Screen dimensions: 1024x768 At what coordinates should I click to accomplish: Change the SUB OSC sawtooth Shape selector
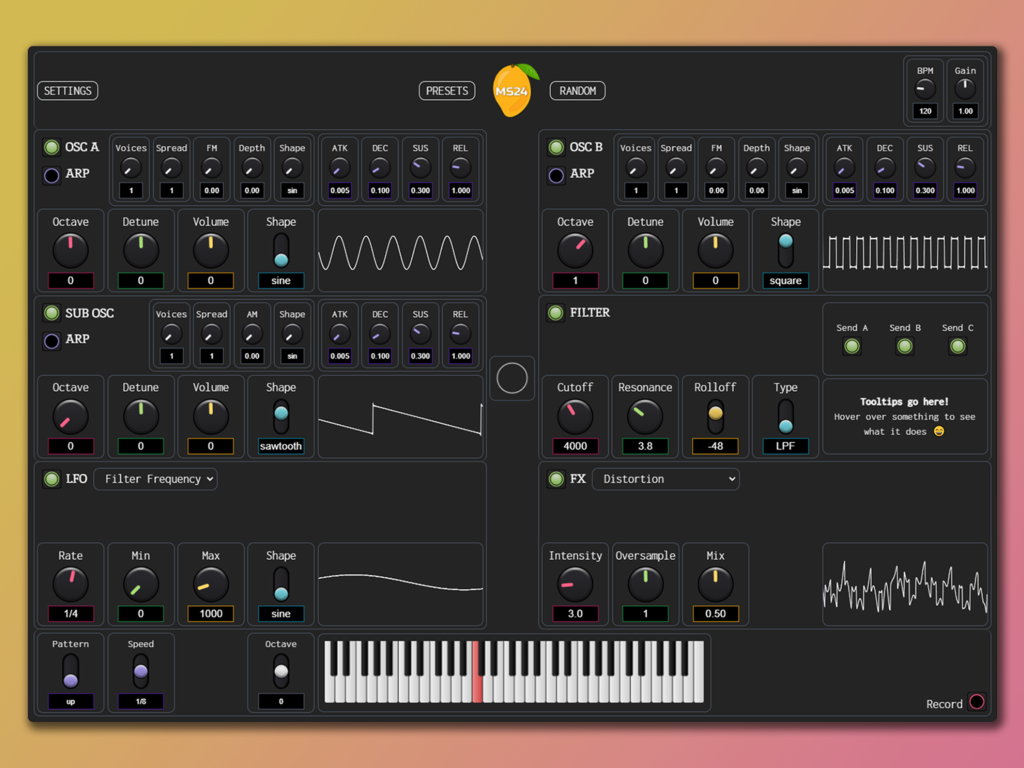click(x=281, y=417)
